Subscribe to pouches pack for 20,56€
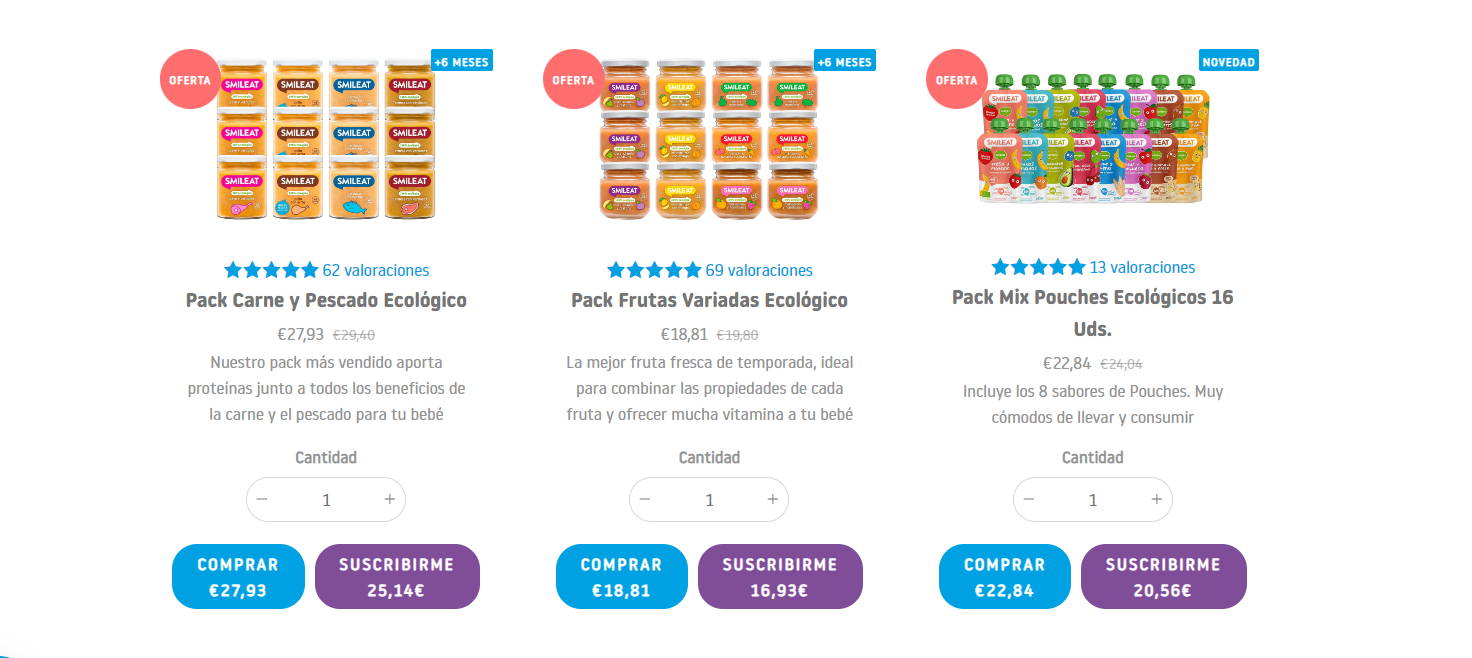This screenshot has width=1472, height=658. tap(1164, 576)
